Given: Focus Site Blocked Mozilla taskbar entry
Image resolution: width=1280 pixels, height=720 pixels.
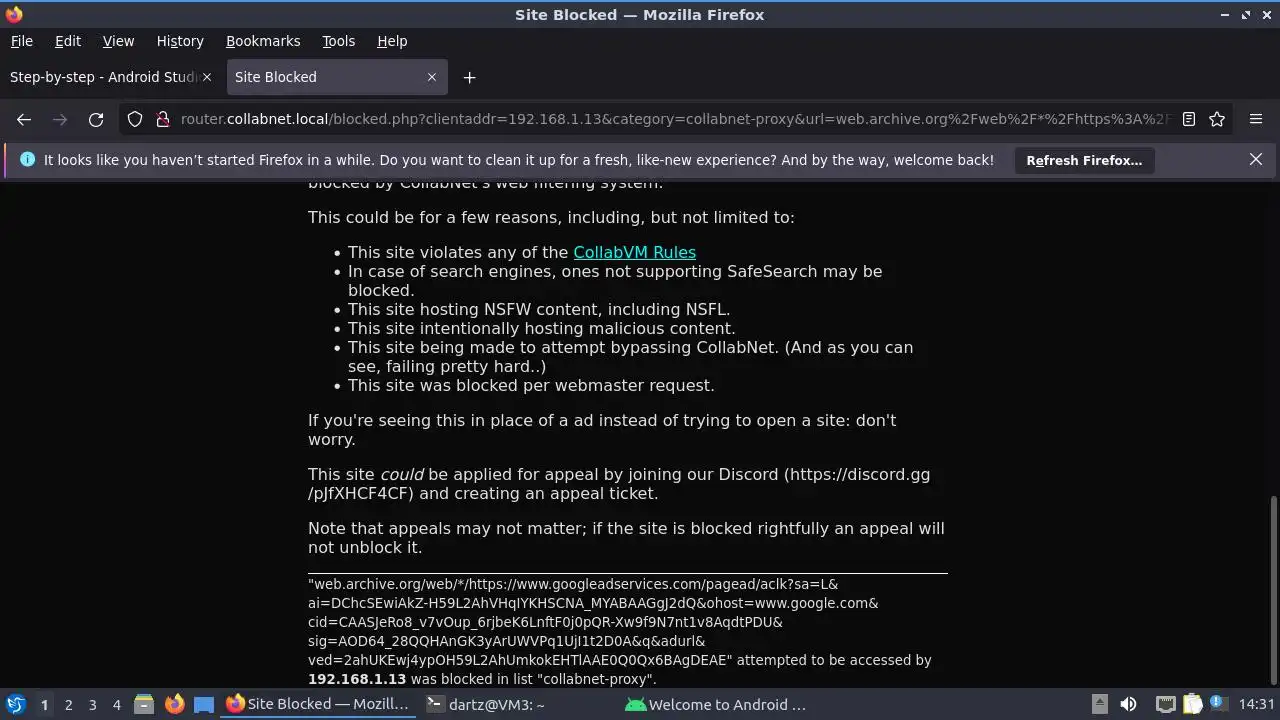Looking at the screenshot, I should [x=318, y=704].
